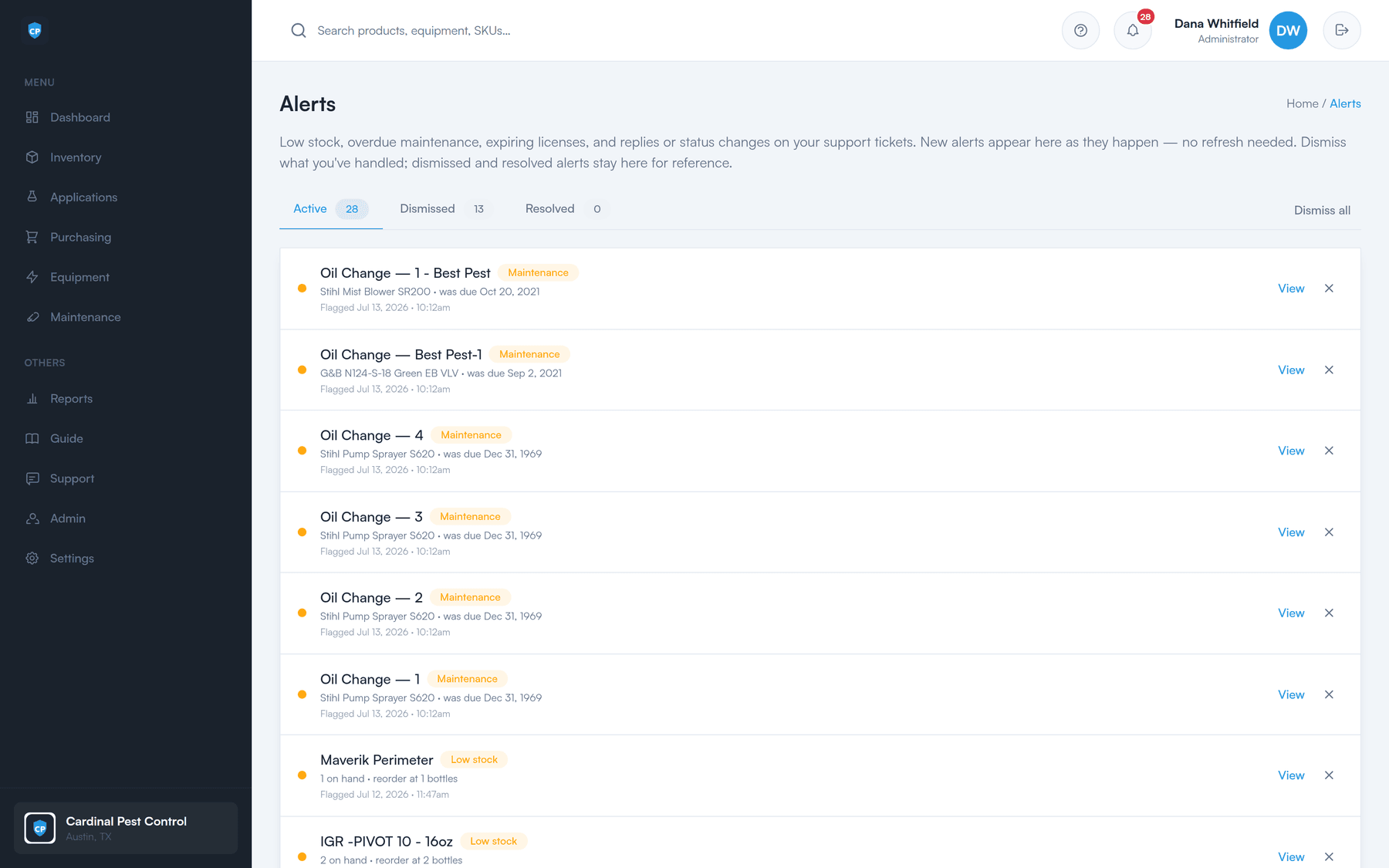Image resolution: width=1389 pixels, height=868 pixels.
Task: Click the Purchasing cart icon
Action: point(32,237)
